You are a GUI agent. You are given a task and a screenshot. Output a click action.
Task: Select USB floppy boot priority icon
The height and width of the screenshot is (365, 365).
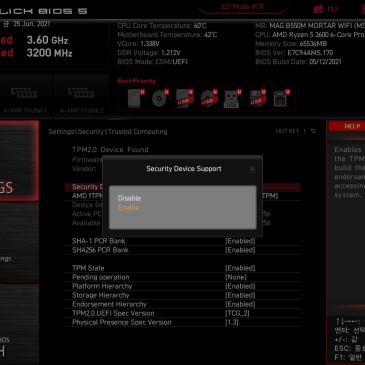click(257, 98)
